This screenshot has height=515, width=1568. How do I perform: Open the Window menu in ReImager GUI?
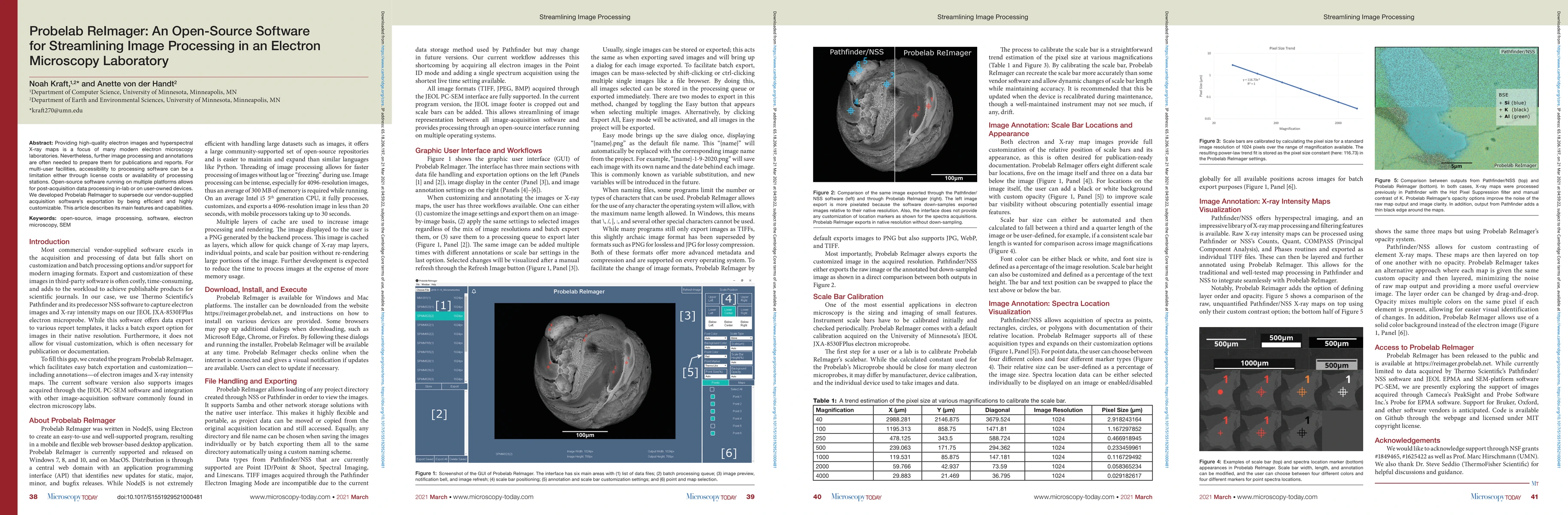(425, 285)
